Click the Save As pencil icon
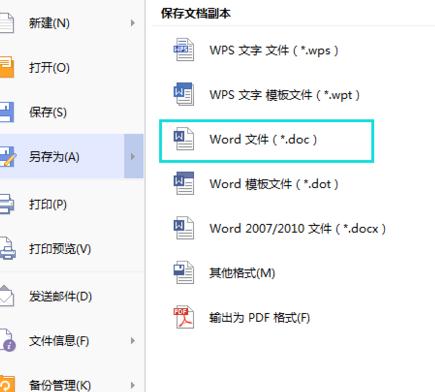Image resolution: width=435 pixels, height=392 pixels. [x=7, y=156]
